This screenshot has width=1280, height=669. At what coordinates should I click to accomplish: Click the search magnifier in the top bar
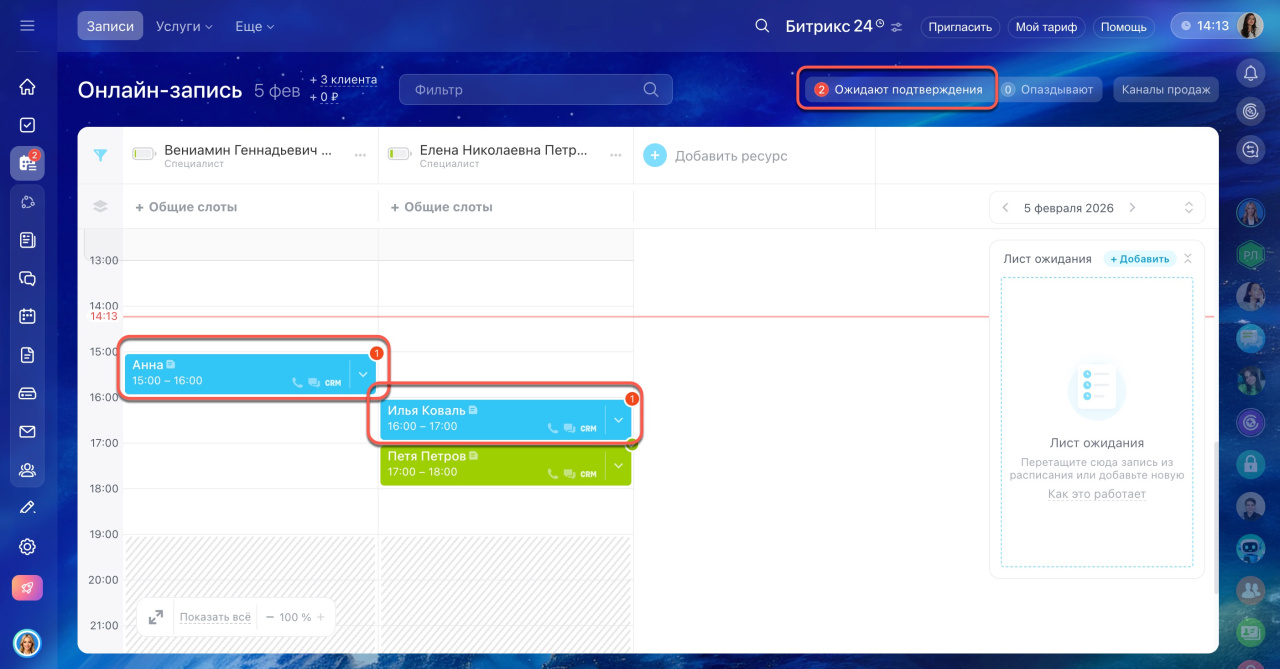point(762,26)
